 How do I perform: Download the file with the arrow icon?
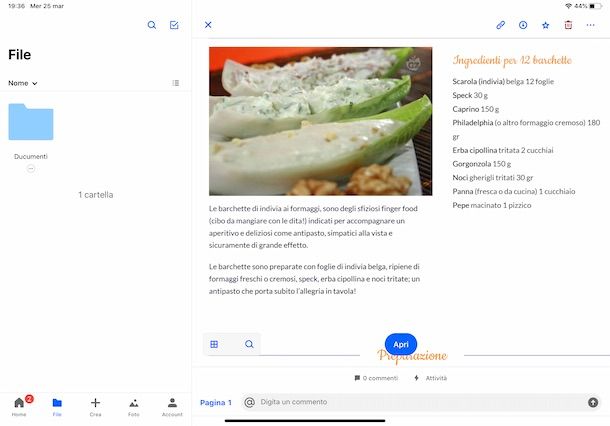coord(523,25)
